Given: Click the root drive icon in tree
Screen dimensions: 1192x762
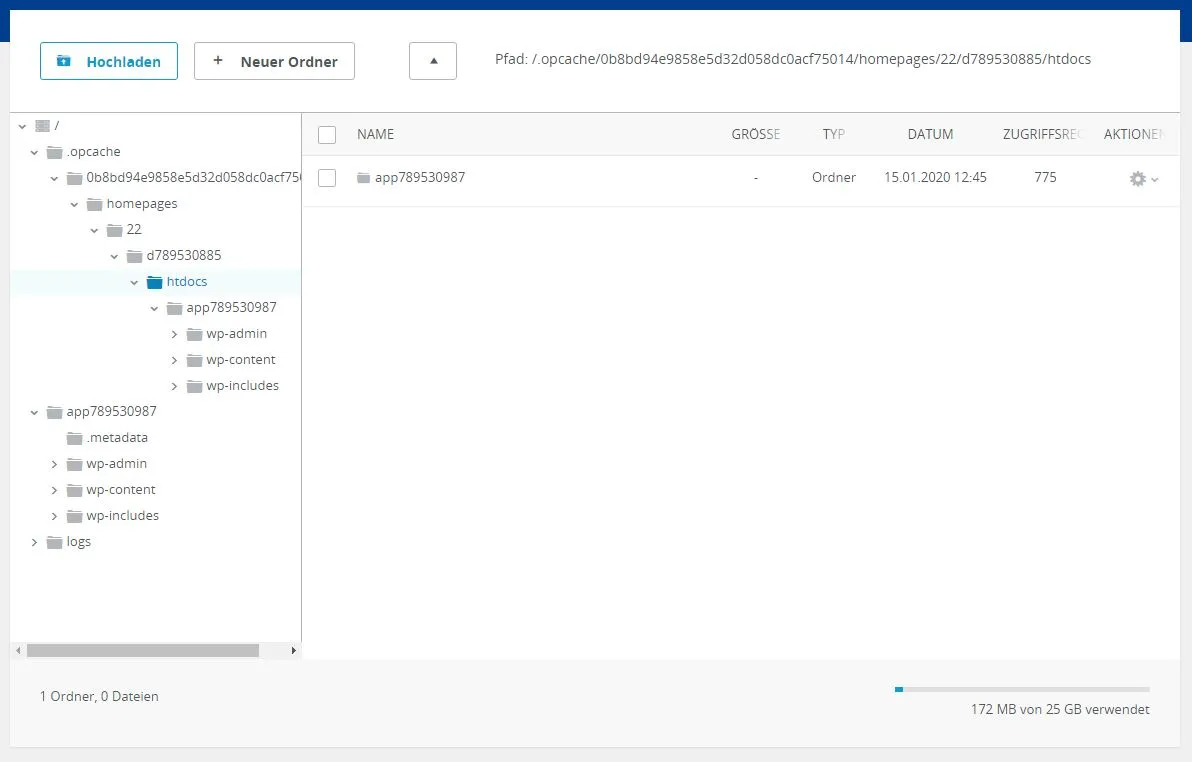Looking at the screenshot, I should (43, 125).
